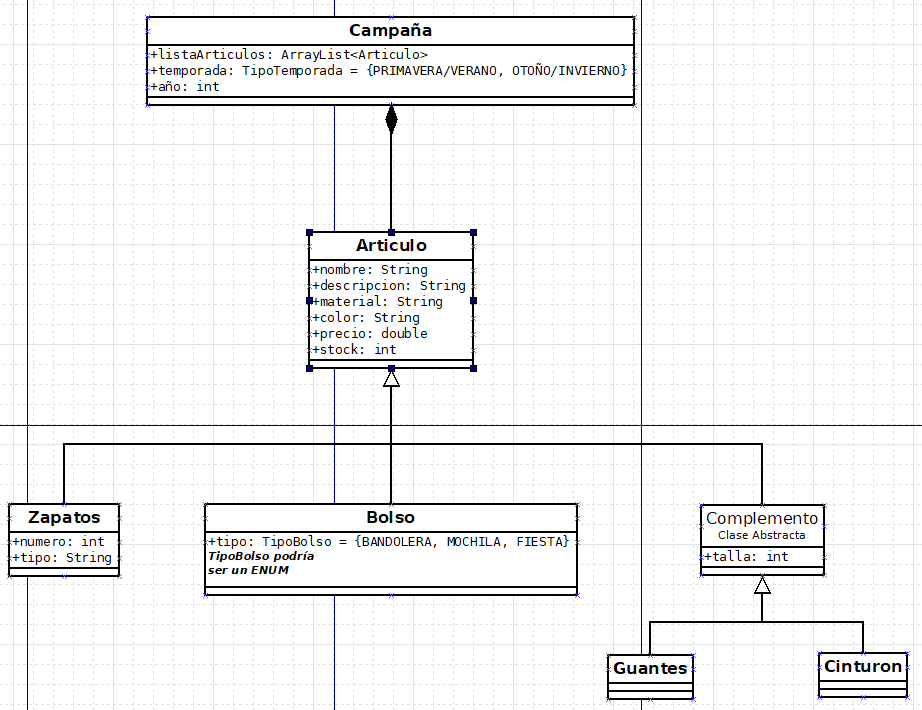922x710 pixels.
Task: Click the Zapatos class box title
Action: [x=64, y=518]
